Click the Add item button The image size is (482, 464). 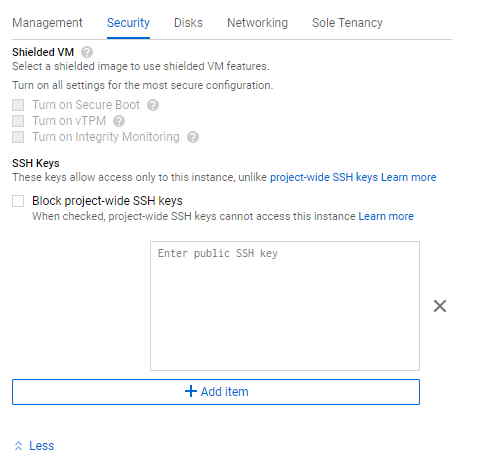(216, 392)
